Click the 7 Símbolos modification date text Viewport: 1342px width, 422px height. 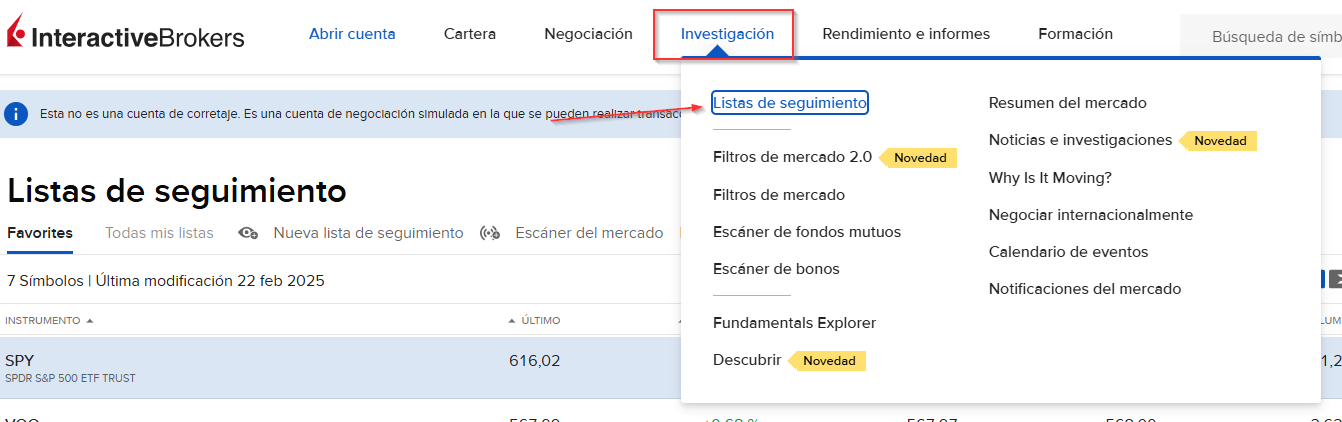(166, 281)
